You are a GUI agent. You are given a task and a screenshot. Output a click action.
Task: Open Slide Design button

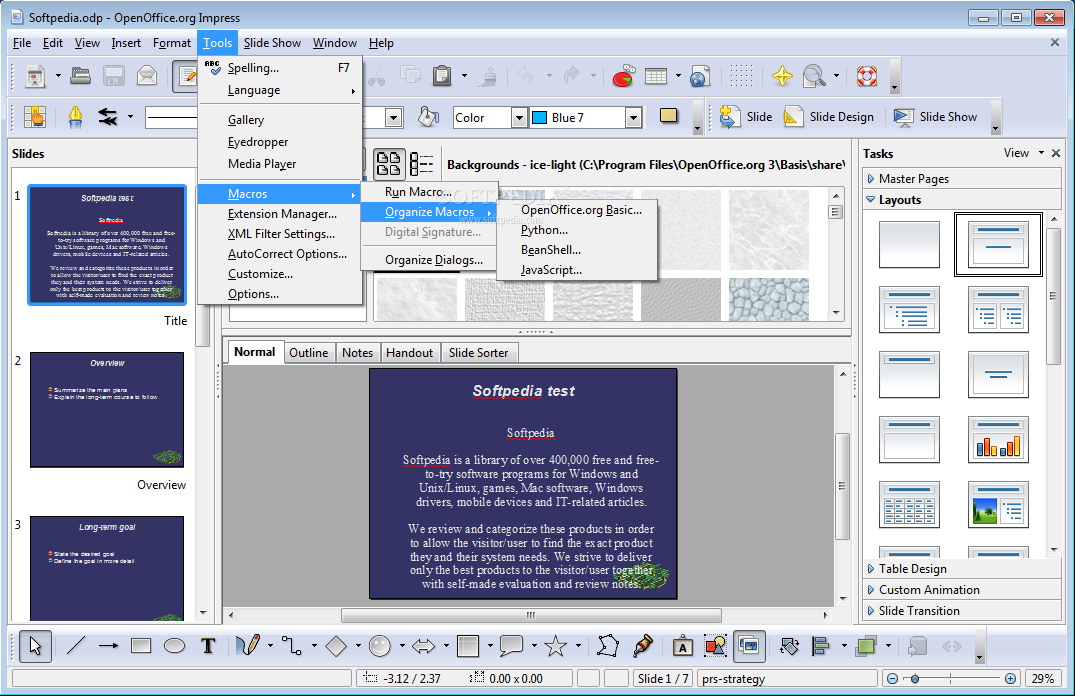coord(829,117)
